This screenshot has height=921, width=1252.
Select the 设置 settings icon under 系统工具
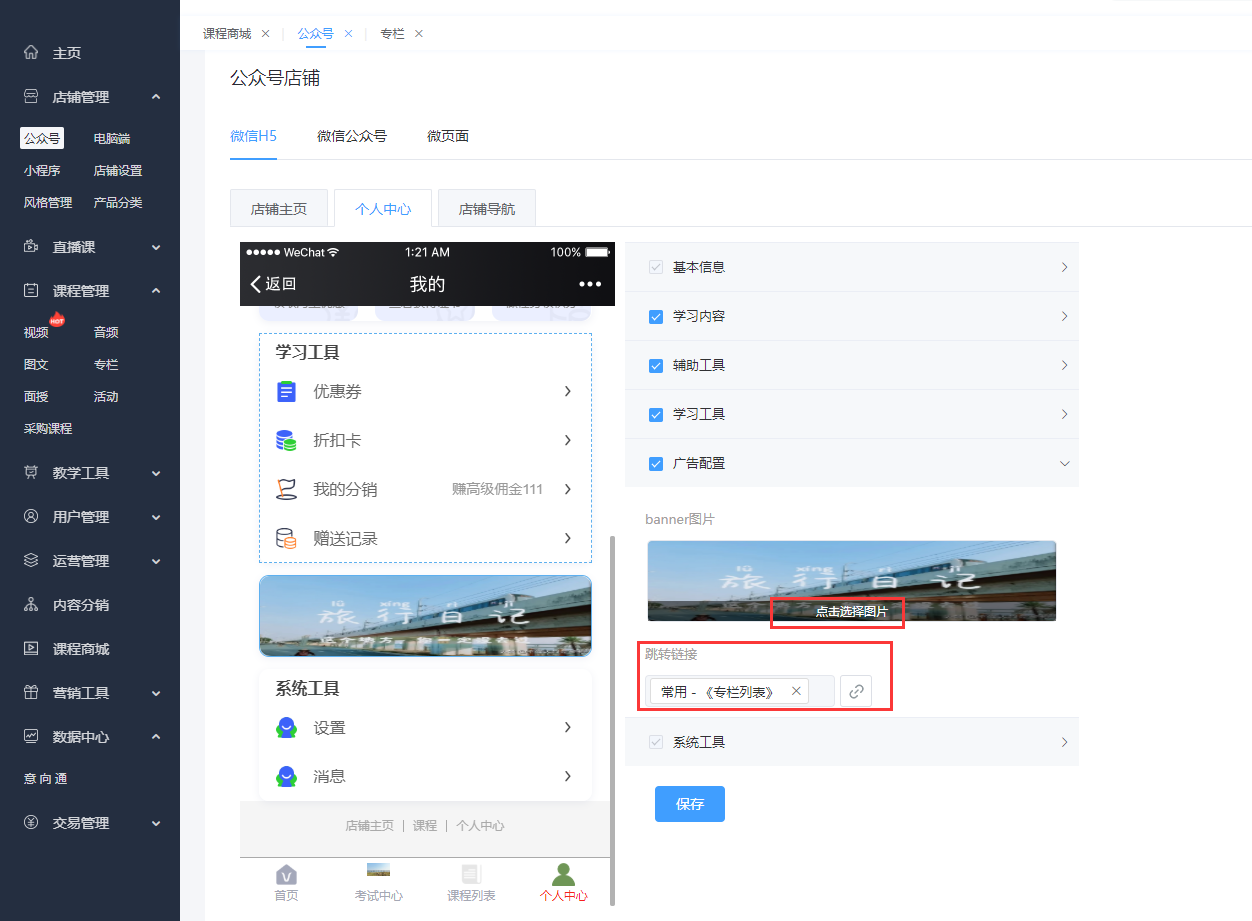point(286,727)
